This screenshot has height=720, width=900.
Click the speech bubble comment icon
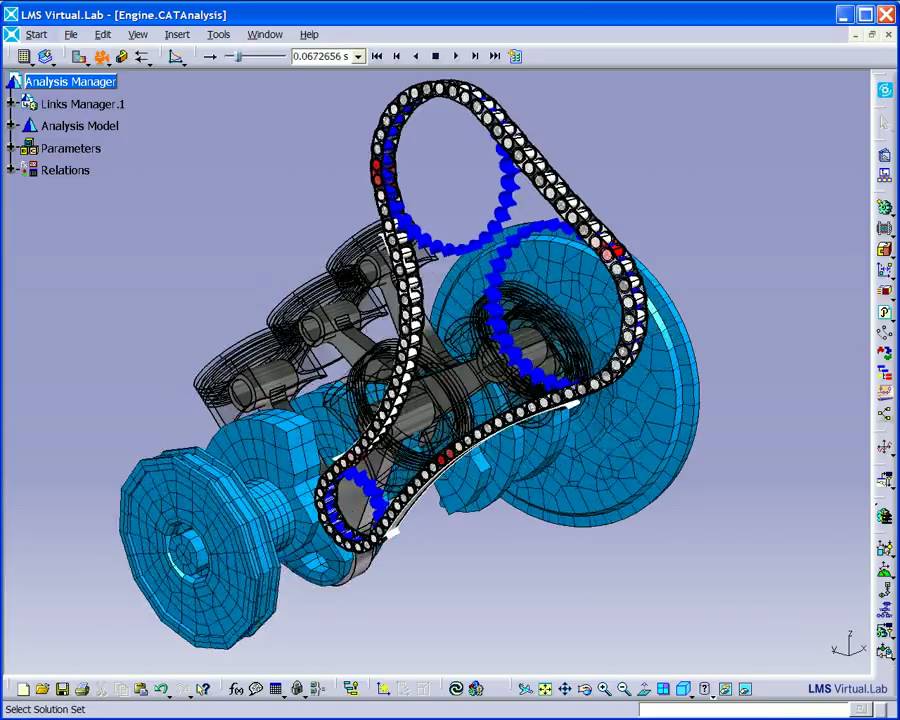point(255,688)
